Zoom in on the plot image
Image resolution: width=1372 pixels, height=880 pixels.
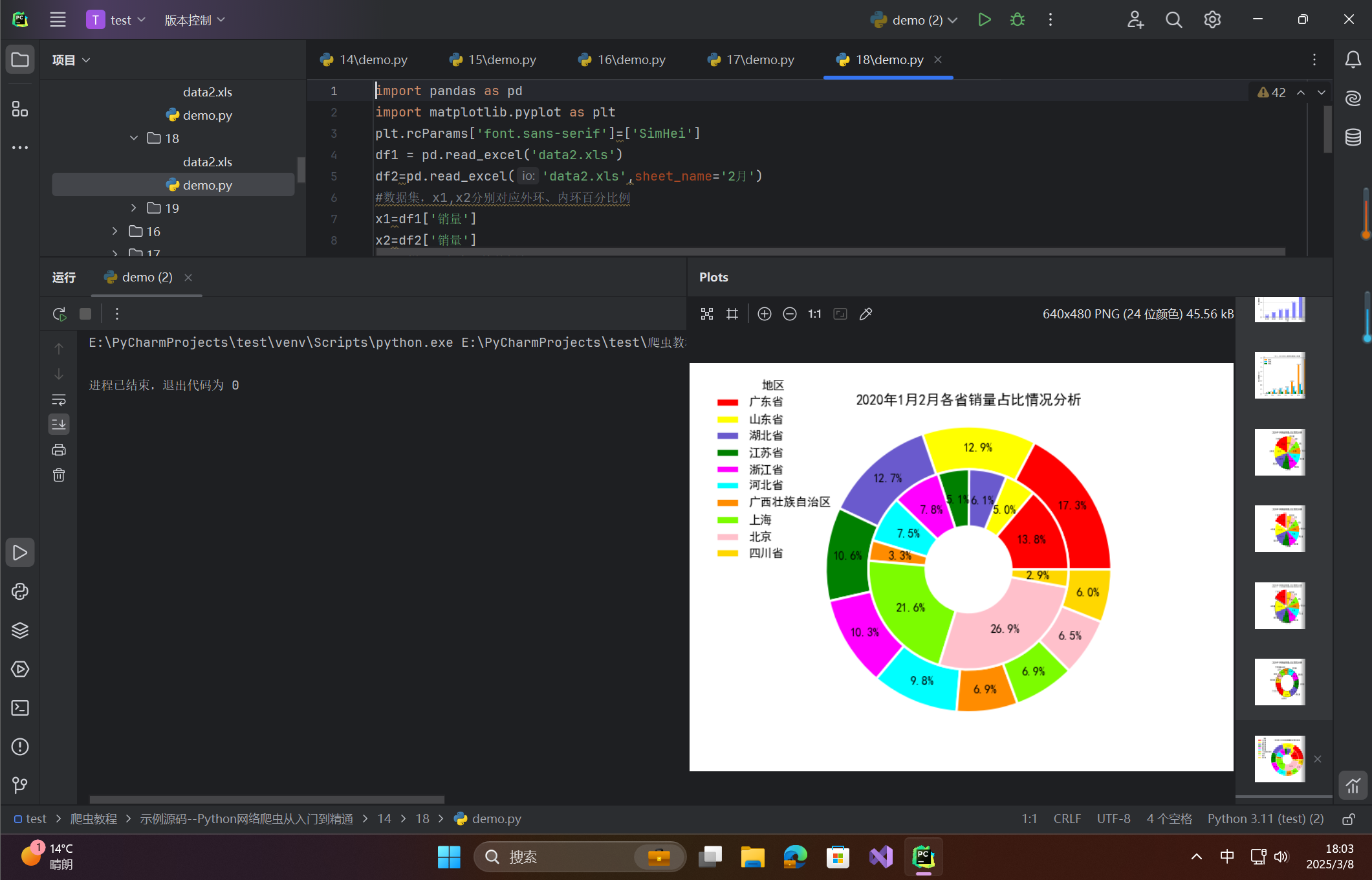click(764, 314)
